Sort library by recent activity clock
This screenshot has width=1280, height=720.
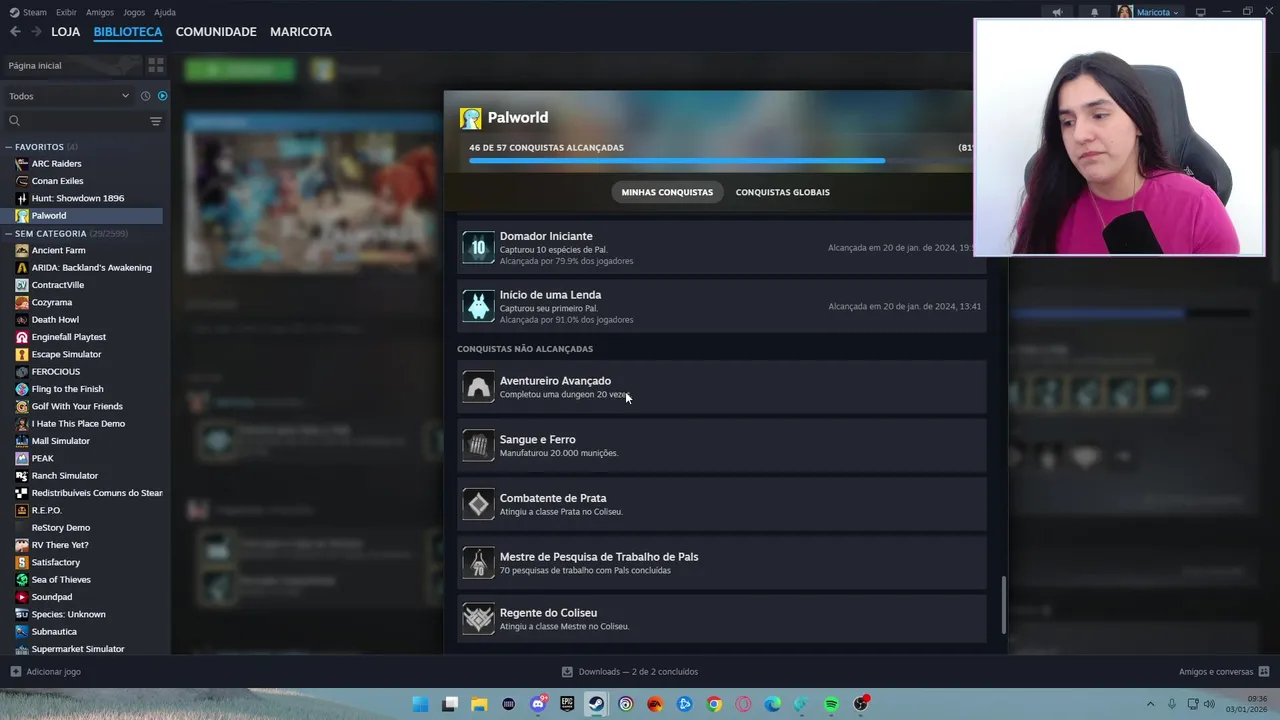[x=145, y=96]
